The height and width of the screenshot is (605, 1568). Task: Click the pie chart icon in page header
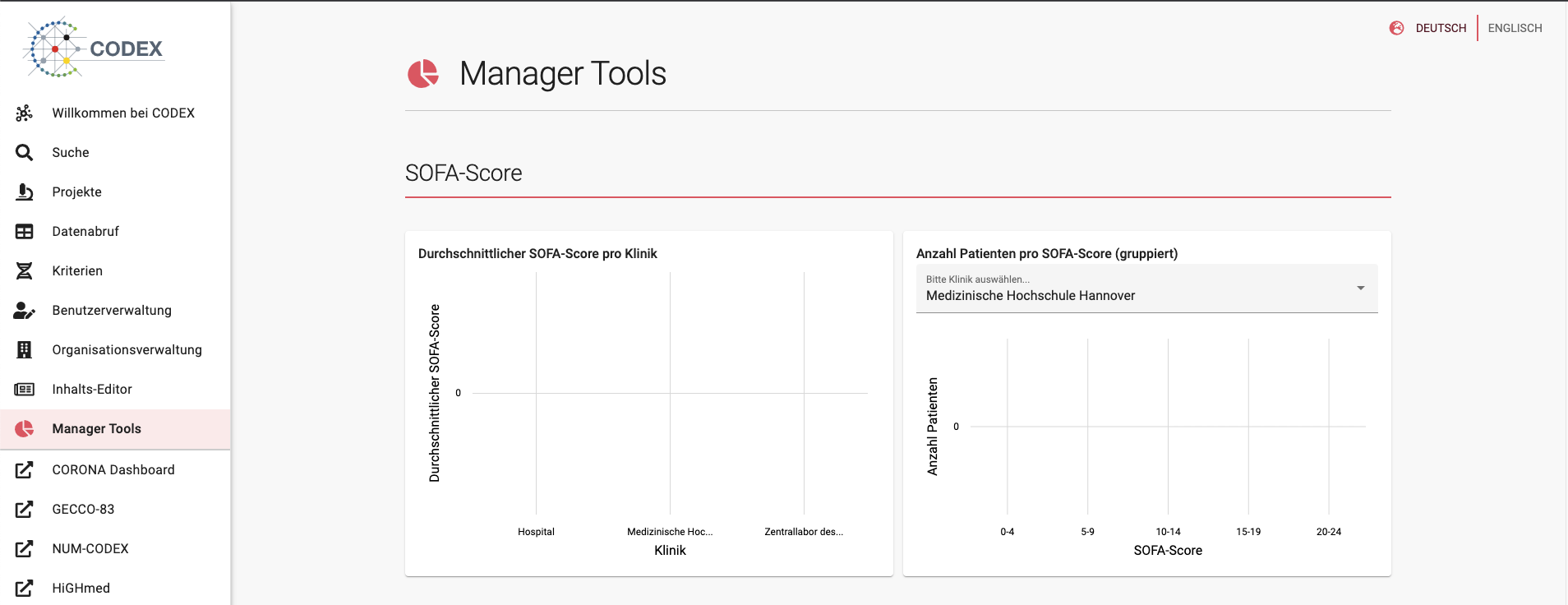click(423, 74)
